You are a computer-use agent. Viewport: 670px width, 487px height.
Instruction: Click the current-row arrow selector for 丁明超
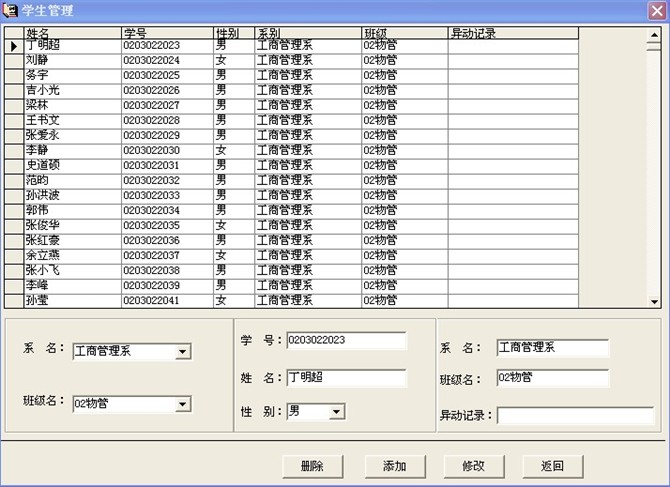coord(14,46)
